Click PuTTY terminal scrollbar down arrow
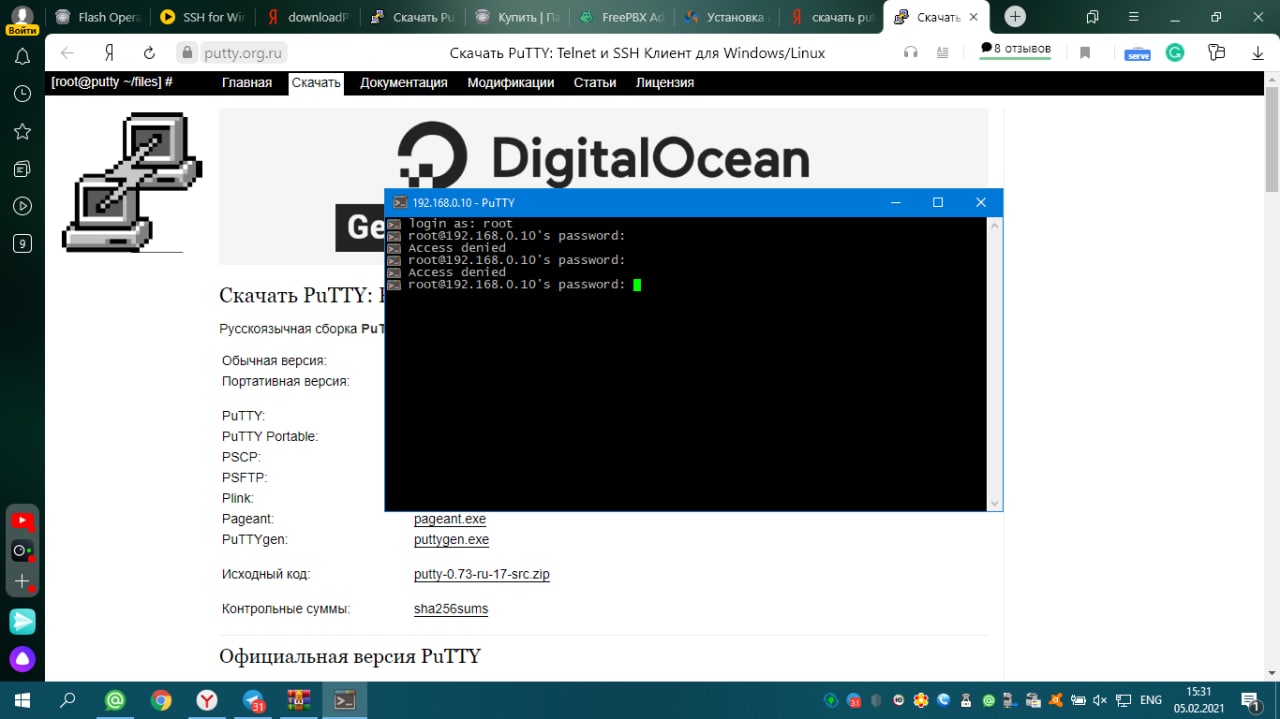This screenshot has width=1280, height=719. (x=994, y=503)
